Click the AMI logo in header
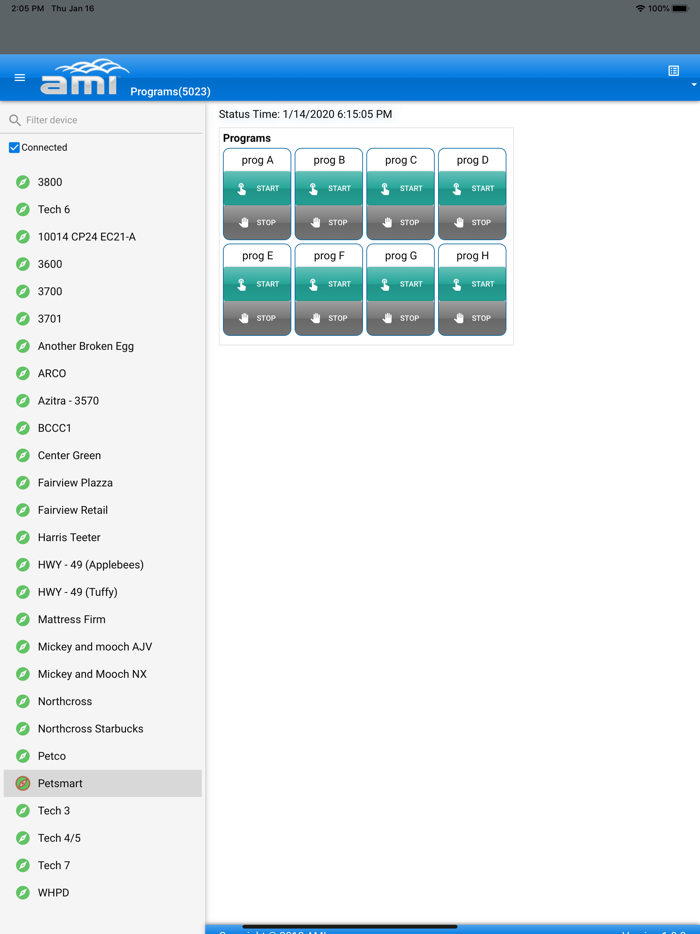700x934 pixels. pyautogui.click(x=85, y=77)
